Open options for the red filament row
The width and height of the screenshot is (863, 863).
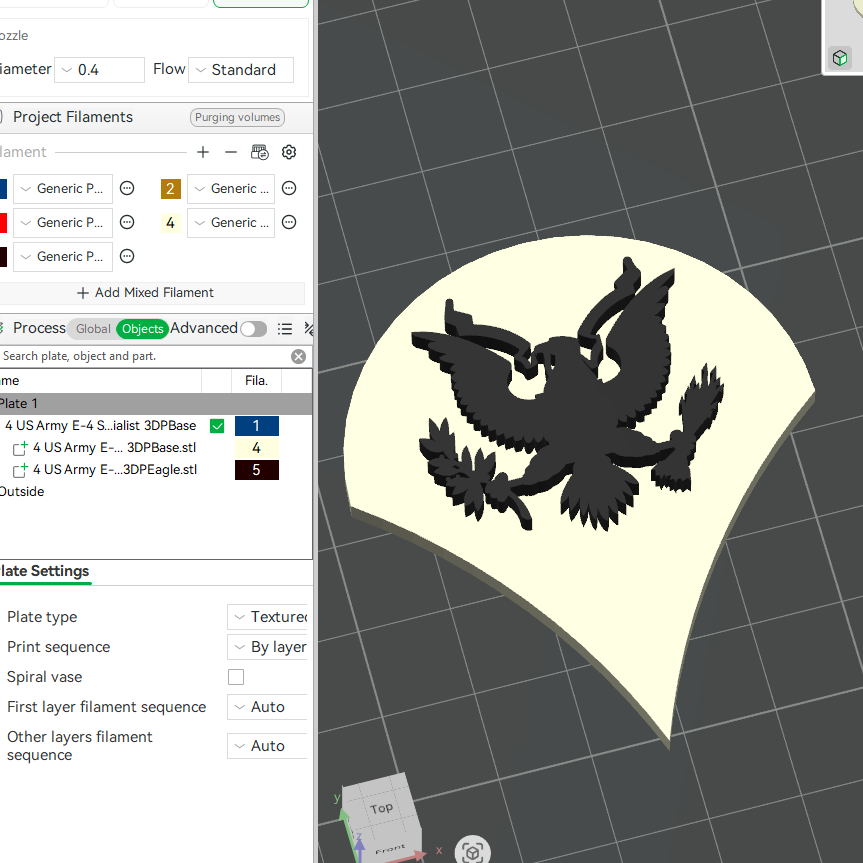[x=127, y=222]
